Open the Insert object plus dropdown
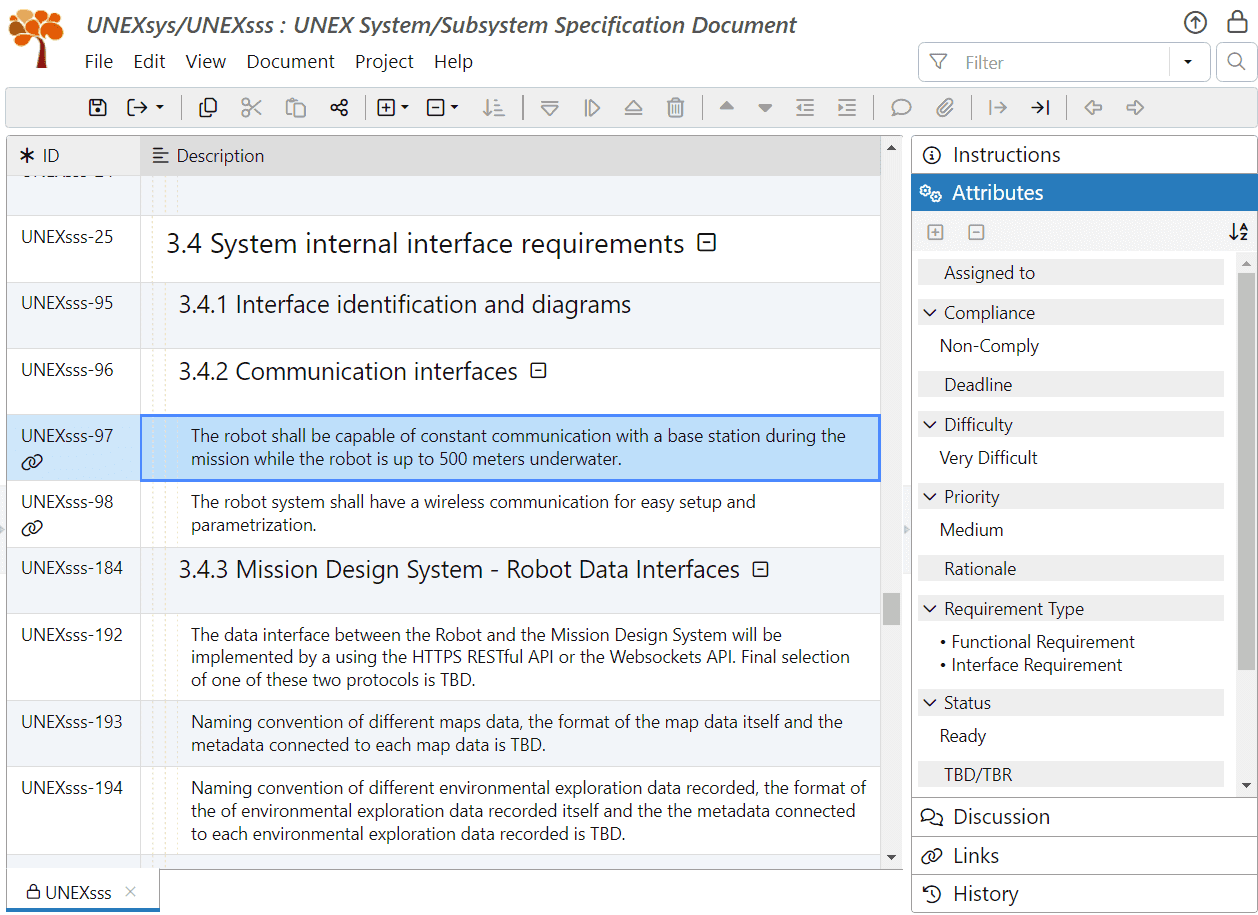Image resolution: width=1258 pixels, height=915 pixels. (392, 108)
